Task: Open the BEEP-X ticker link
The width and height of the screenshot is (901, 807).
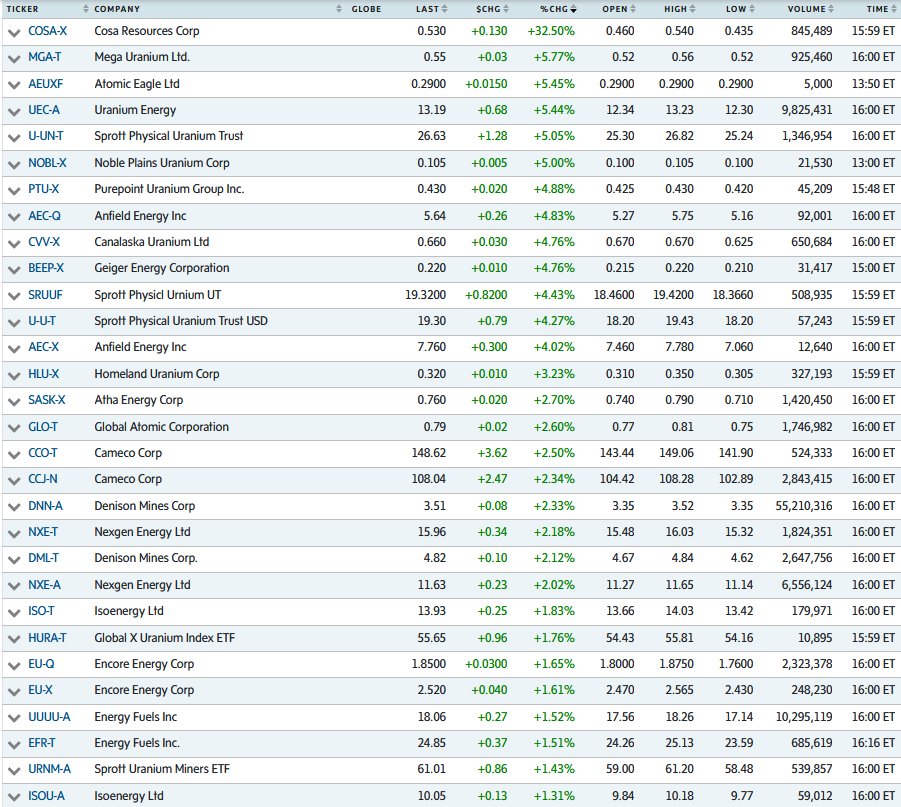Action: click(46, 268)
